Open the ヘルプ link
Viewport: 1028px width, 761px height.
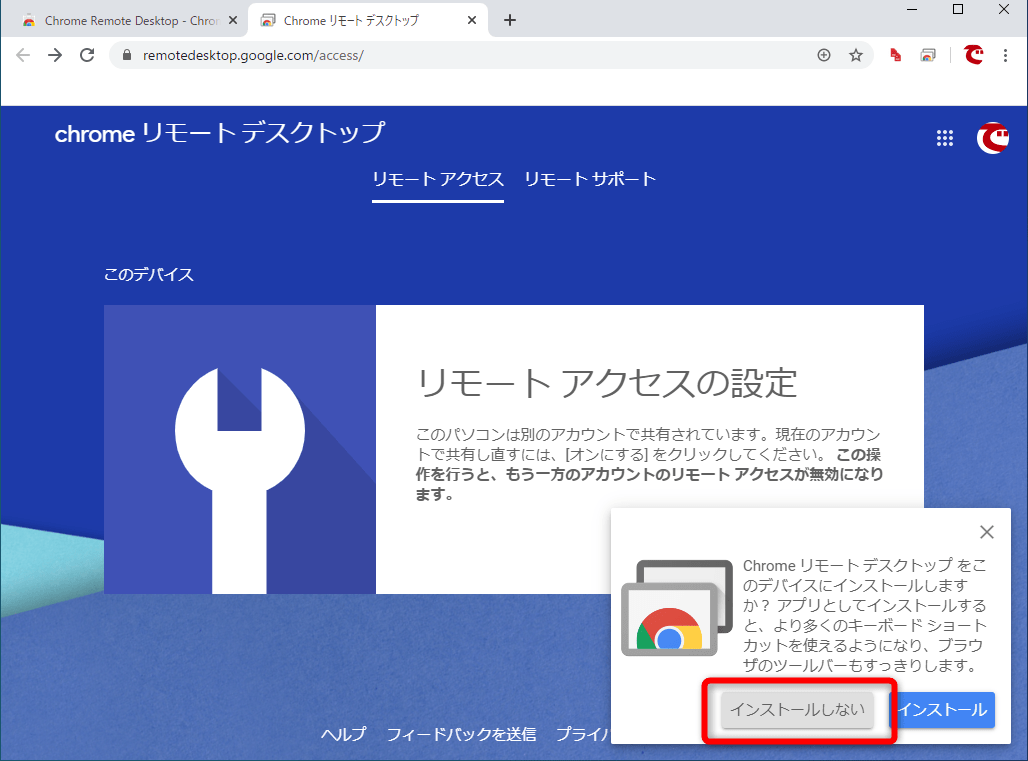coord(343,733)
